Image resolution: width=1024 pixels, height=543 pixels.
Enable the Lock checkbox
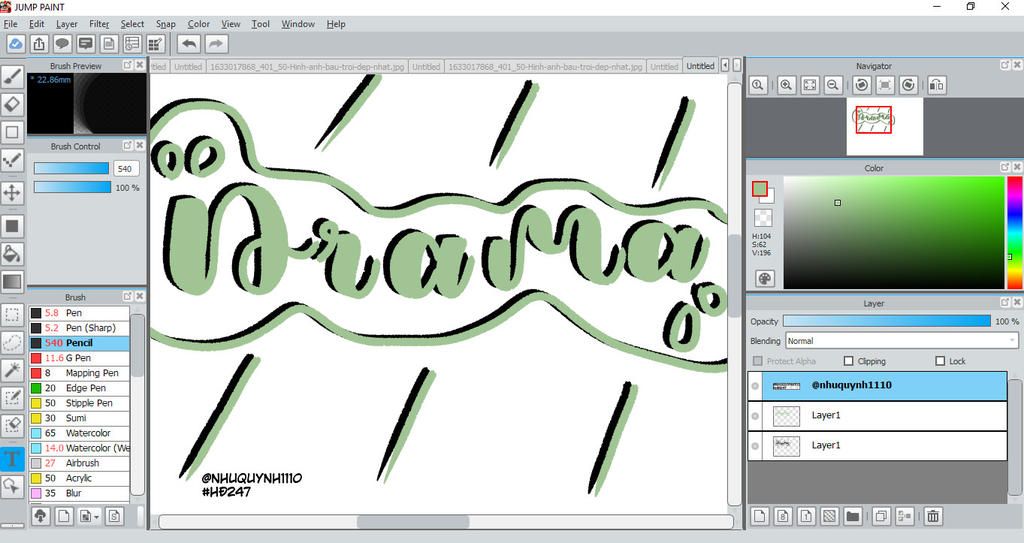[x=940, y=361]
